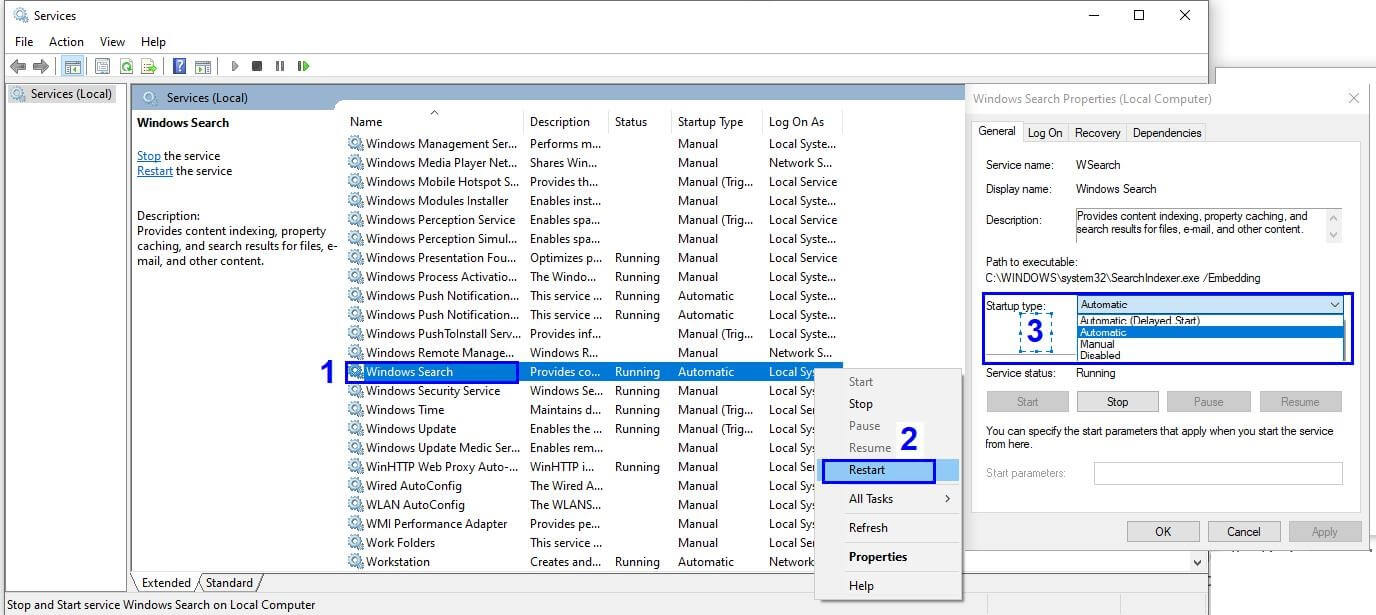Viewport: 1376px width, 615px height.
Task: Select the Windows Search service row
Action: (594, 372)
